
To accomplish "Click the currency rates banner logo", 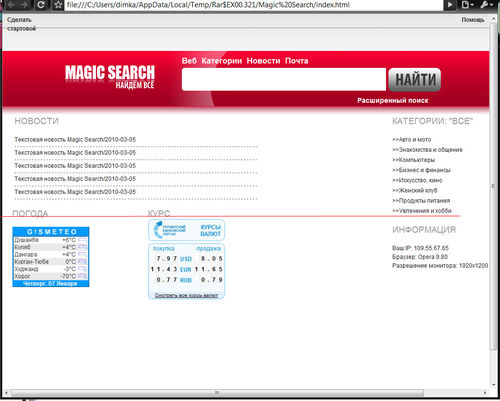I will [186, 230].
